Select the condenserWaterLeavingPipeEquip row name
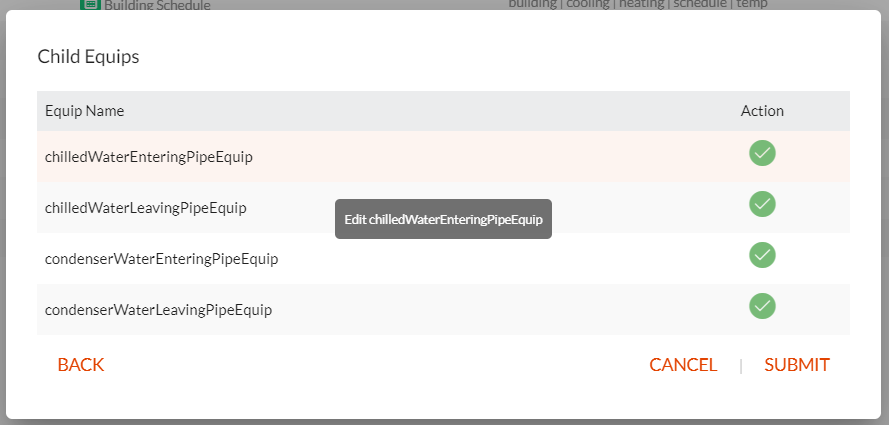 click(158, 310)
